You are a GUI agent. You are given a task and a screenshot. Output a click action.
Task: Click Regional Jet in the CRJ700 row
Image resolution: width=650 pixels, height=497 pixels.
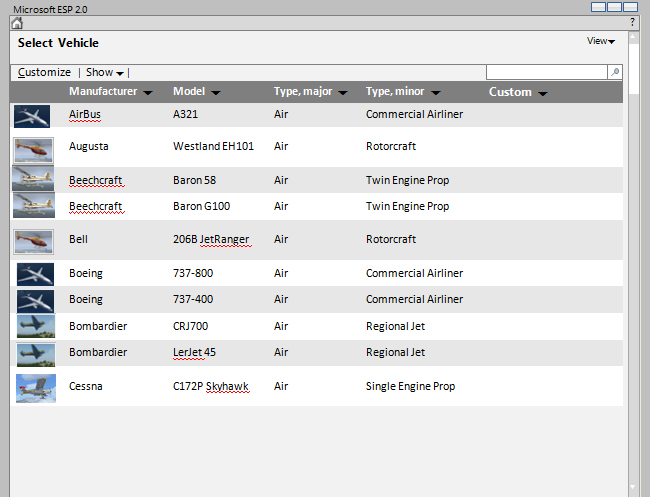pyautogui.click(x=395, y=327)
